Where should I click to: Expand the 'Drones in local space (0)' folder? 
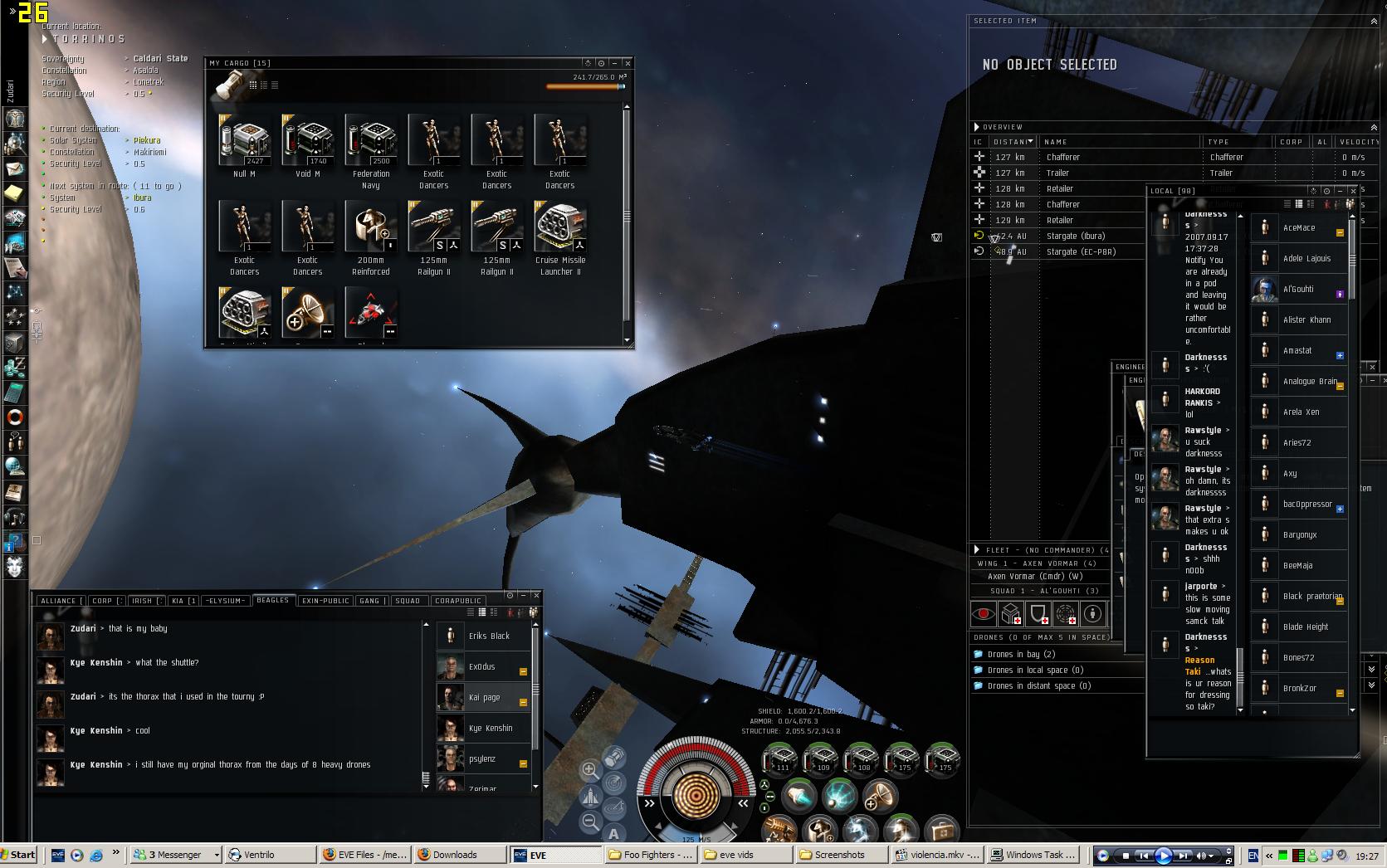point(979,670)
